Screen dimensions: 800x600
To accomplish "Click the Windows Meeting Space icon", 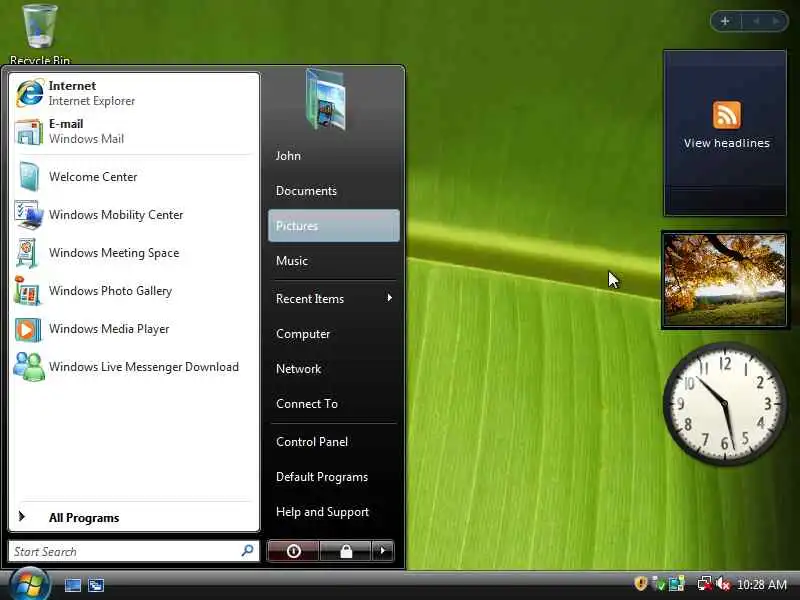I will pos(28,253).
